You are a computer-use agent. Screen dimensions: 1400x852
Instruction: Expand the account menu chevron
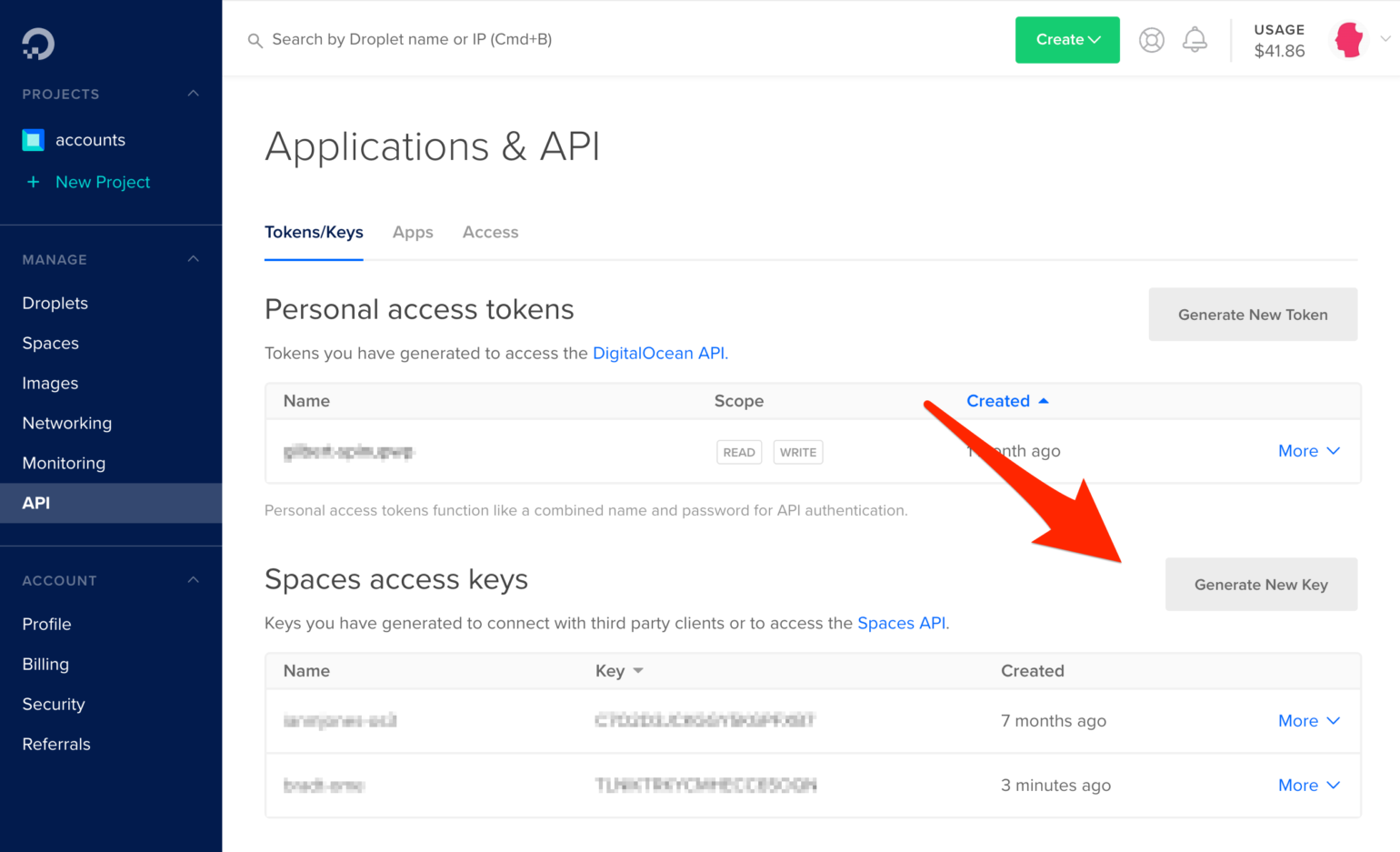[x=1385, y=39]
